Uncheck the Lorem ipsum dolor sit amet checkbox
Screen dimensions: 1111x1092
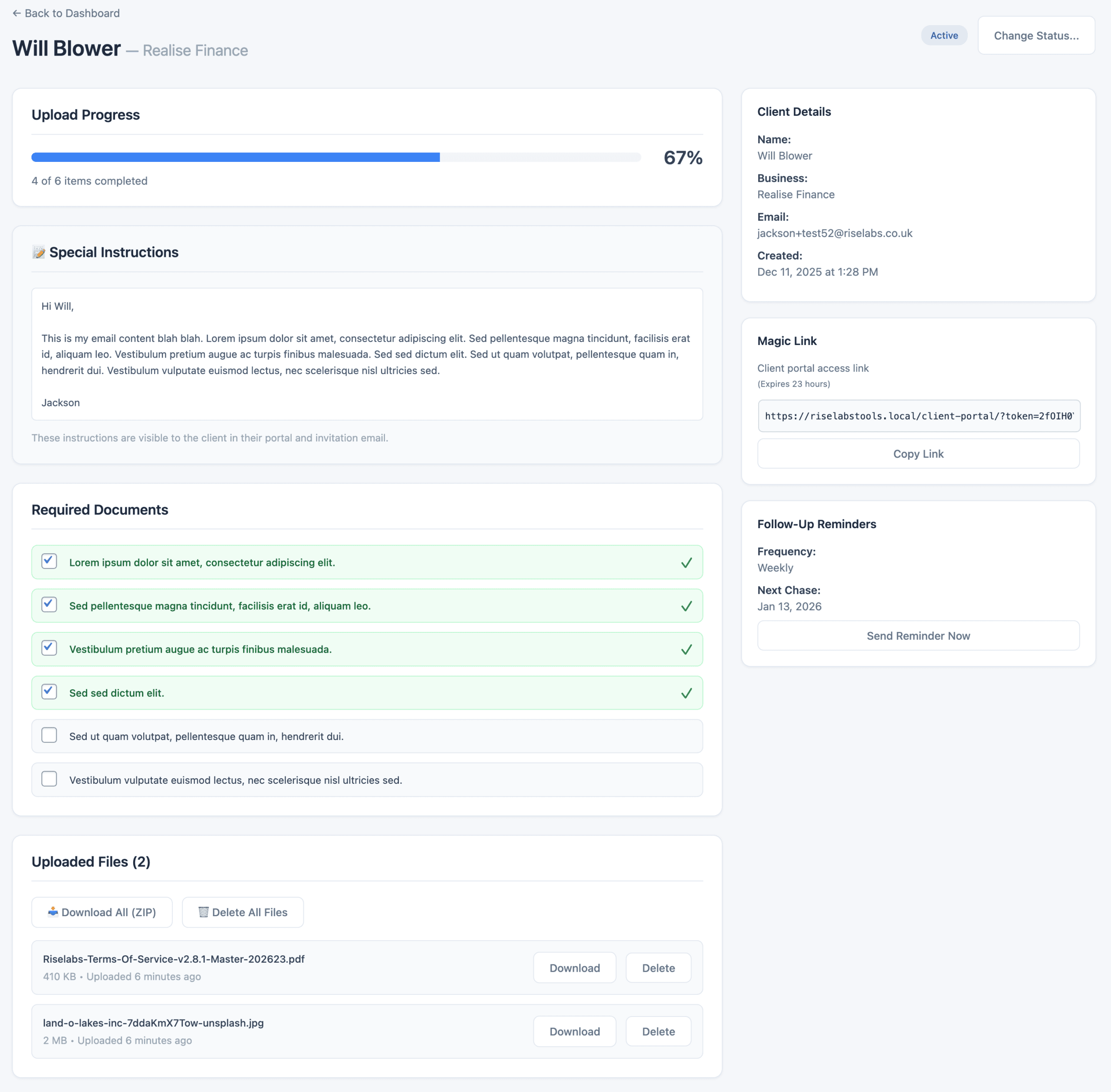(x=49, y=562)
